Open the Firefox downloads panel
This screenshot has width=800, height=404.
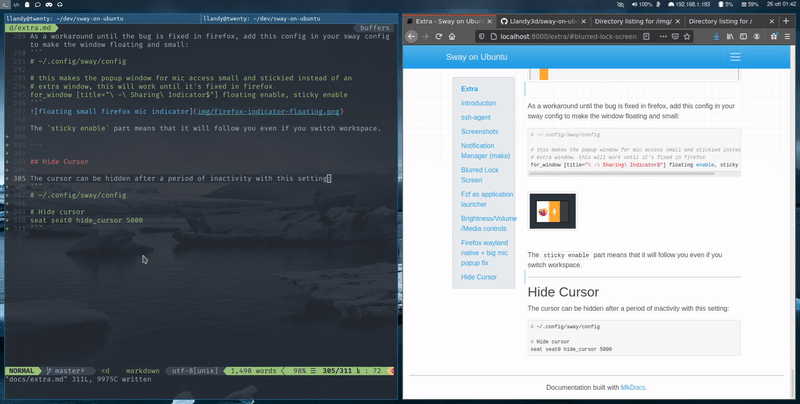click(716, 37)
